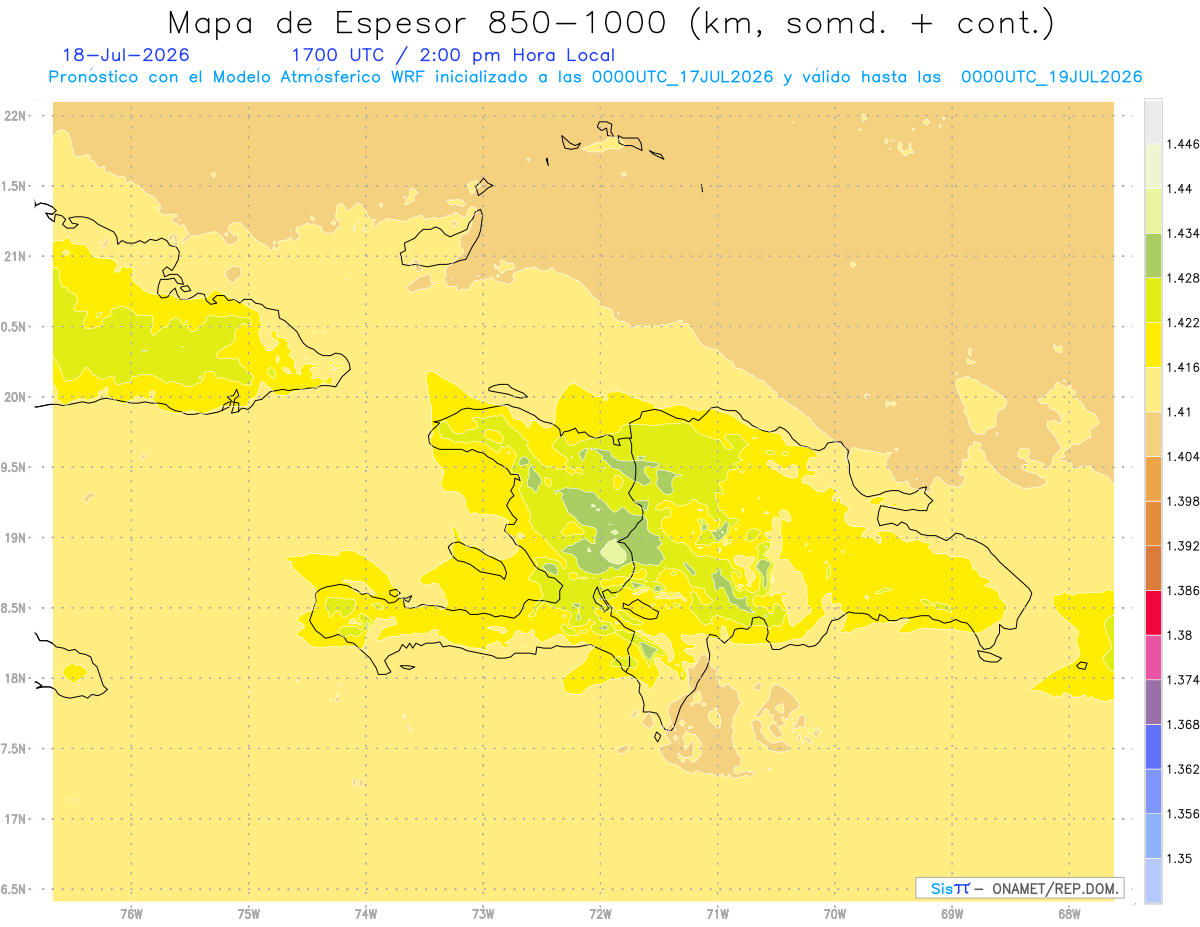Click the 68W longitude label
This screenshot has height=927, width=1200.
[x=1069, y=913]
